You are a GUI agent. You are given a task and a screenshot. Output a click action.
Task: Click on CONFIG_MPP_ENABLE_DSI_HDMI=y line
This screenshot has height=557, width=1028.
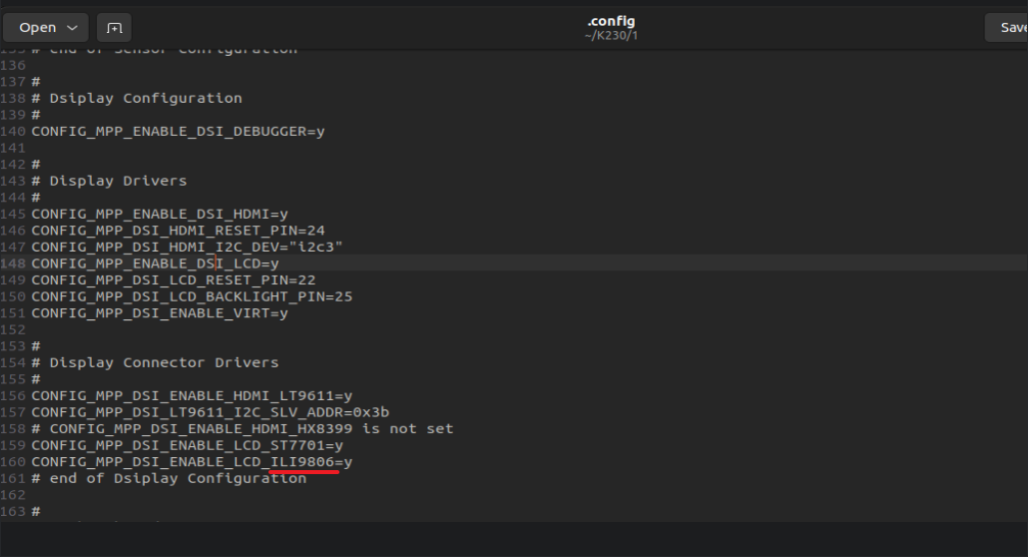(x=159, y=214)
